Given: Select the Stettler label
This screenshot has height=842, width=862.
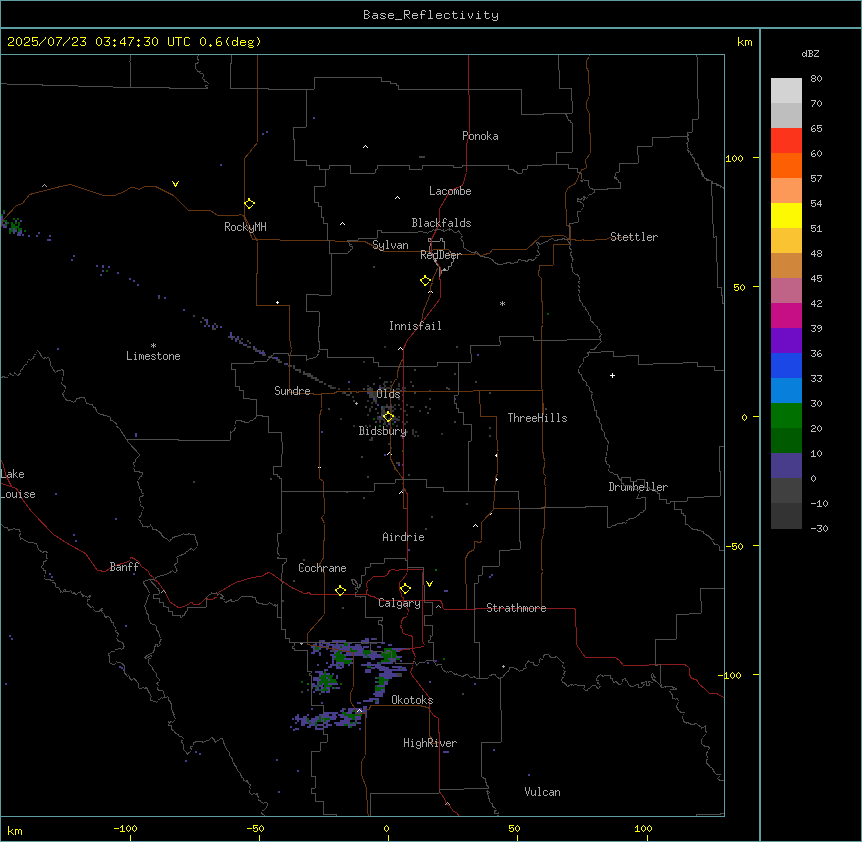Looking at the screenshot, I should click(x=633, y=237).
